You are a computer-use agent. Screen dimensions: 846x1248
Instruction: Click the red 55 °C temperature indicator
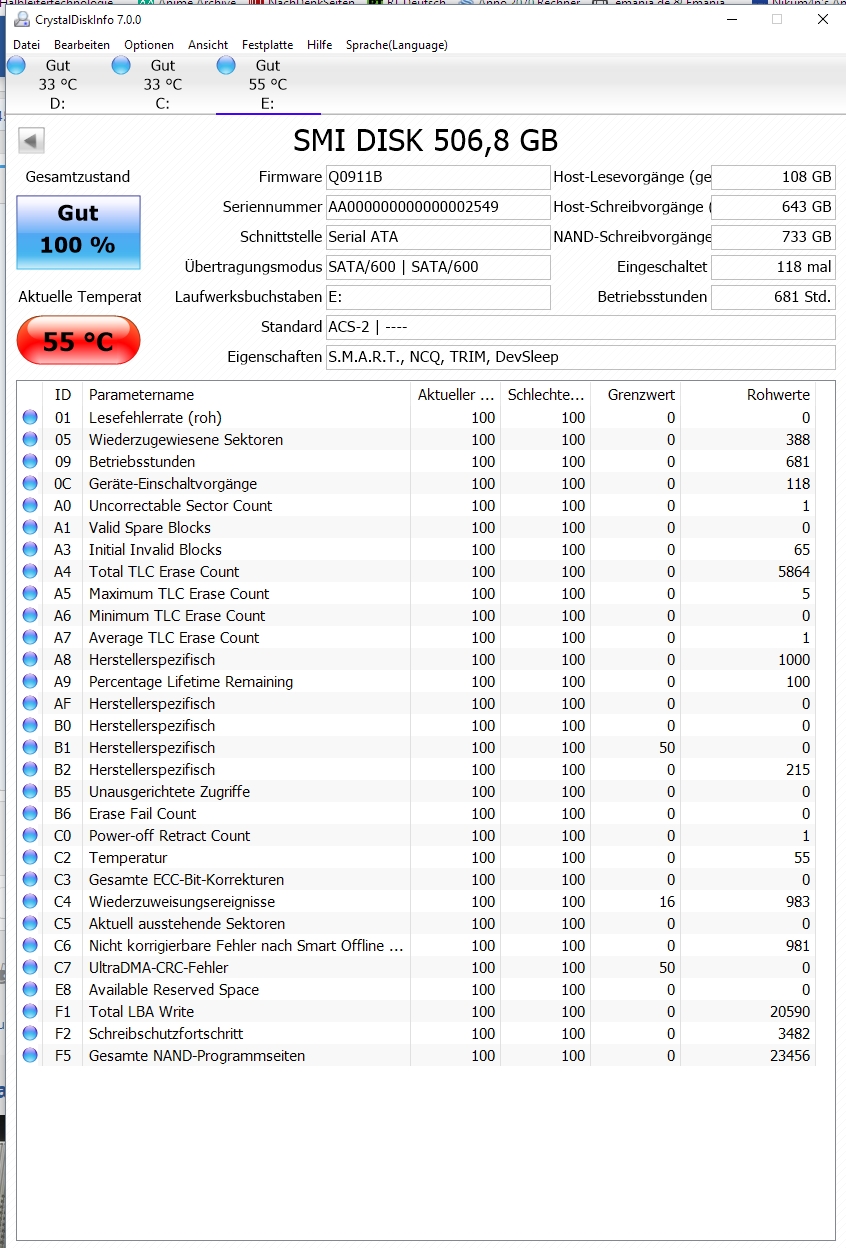[x=78, y=341]
